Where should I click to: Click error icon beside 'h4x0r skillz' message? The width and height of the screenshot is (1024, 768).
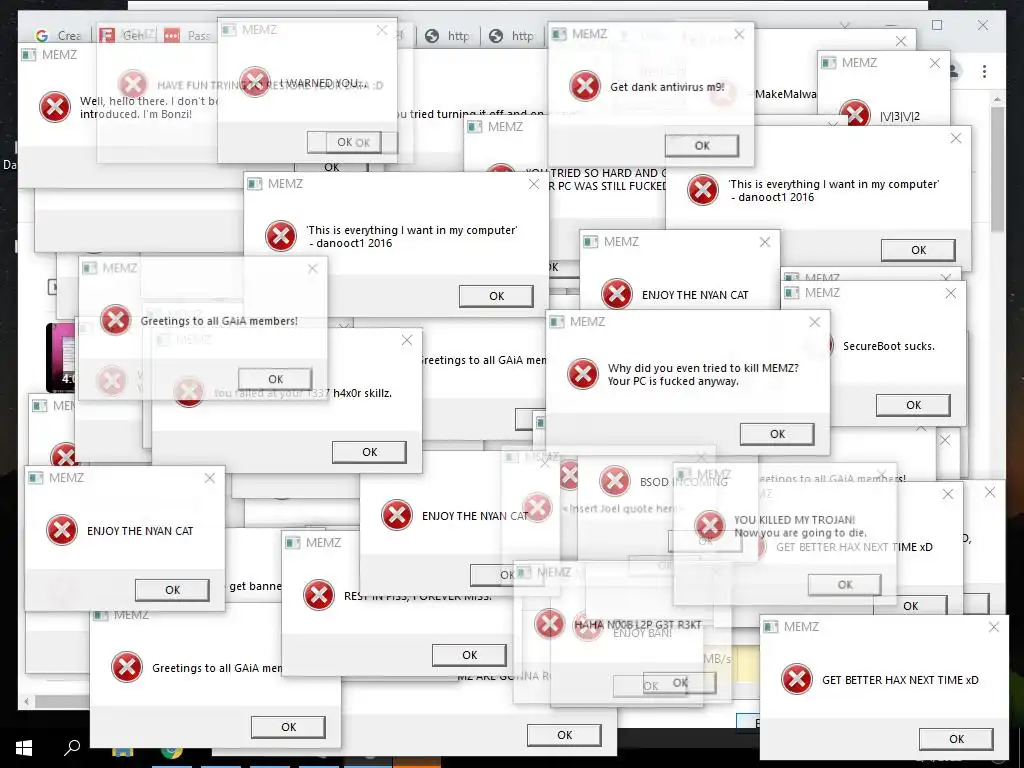pyautogui.click(x=189, y=392)
